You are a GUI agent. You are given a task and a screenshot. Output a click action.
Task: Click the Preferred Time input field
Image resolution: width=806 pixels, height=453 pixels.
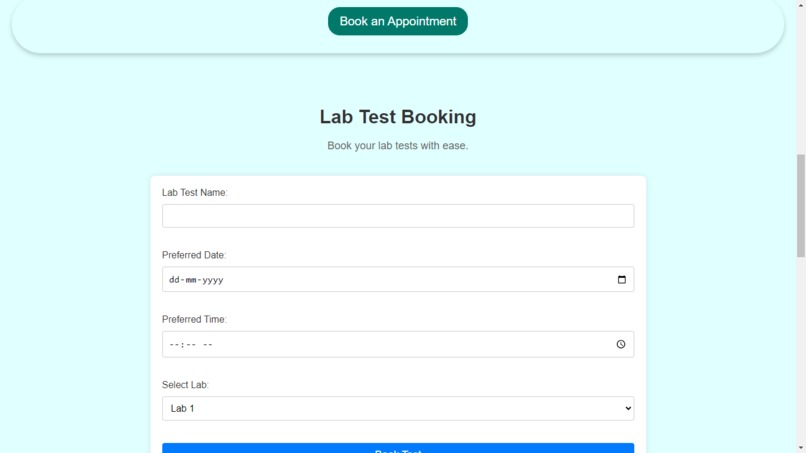(x=398, y=345)
